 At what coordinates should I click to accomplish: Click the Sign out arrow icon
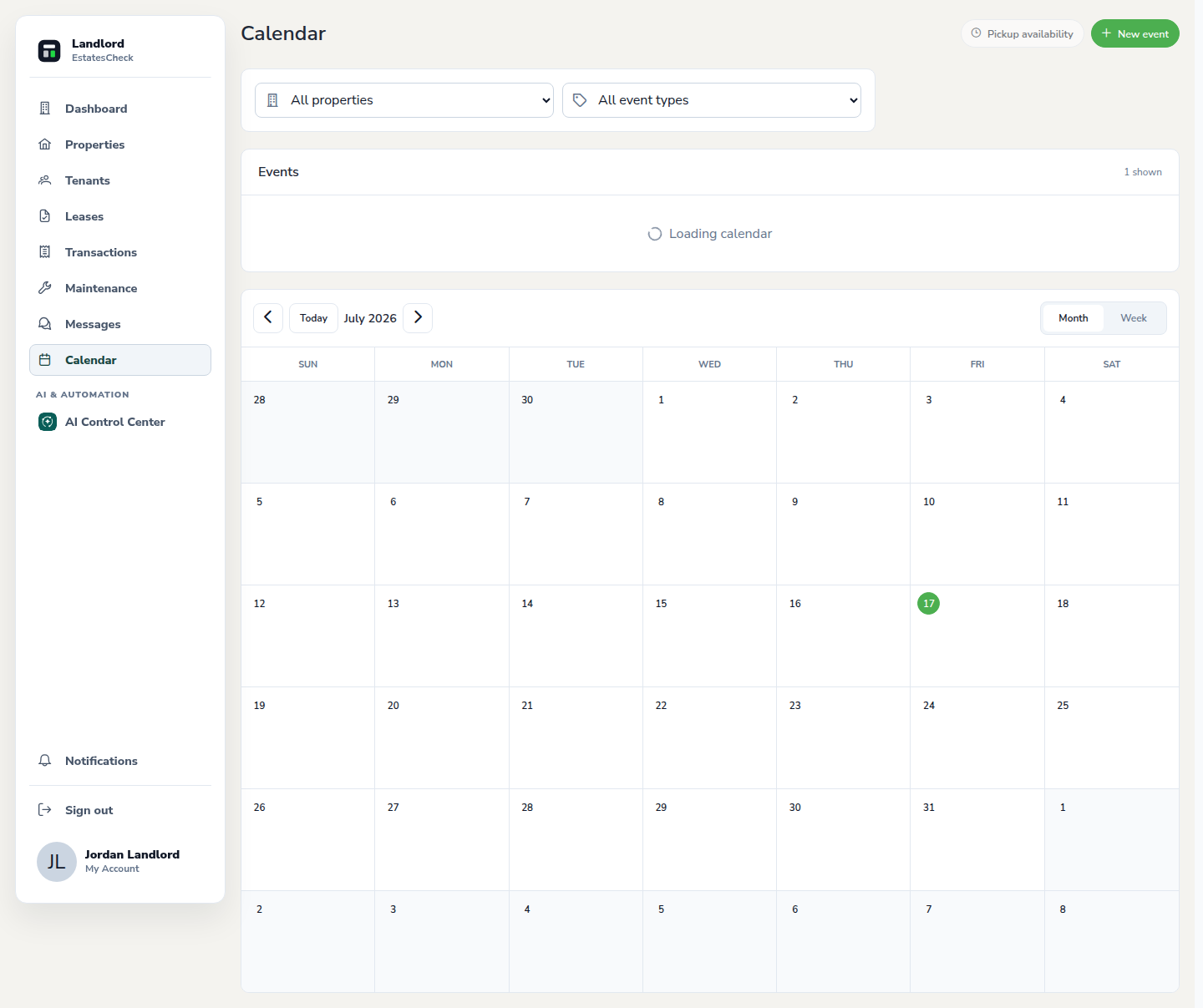tap(45, 810)
